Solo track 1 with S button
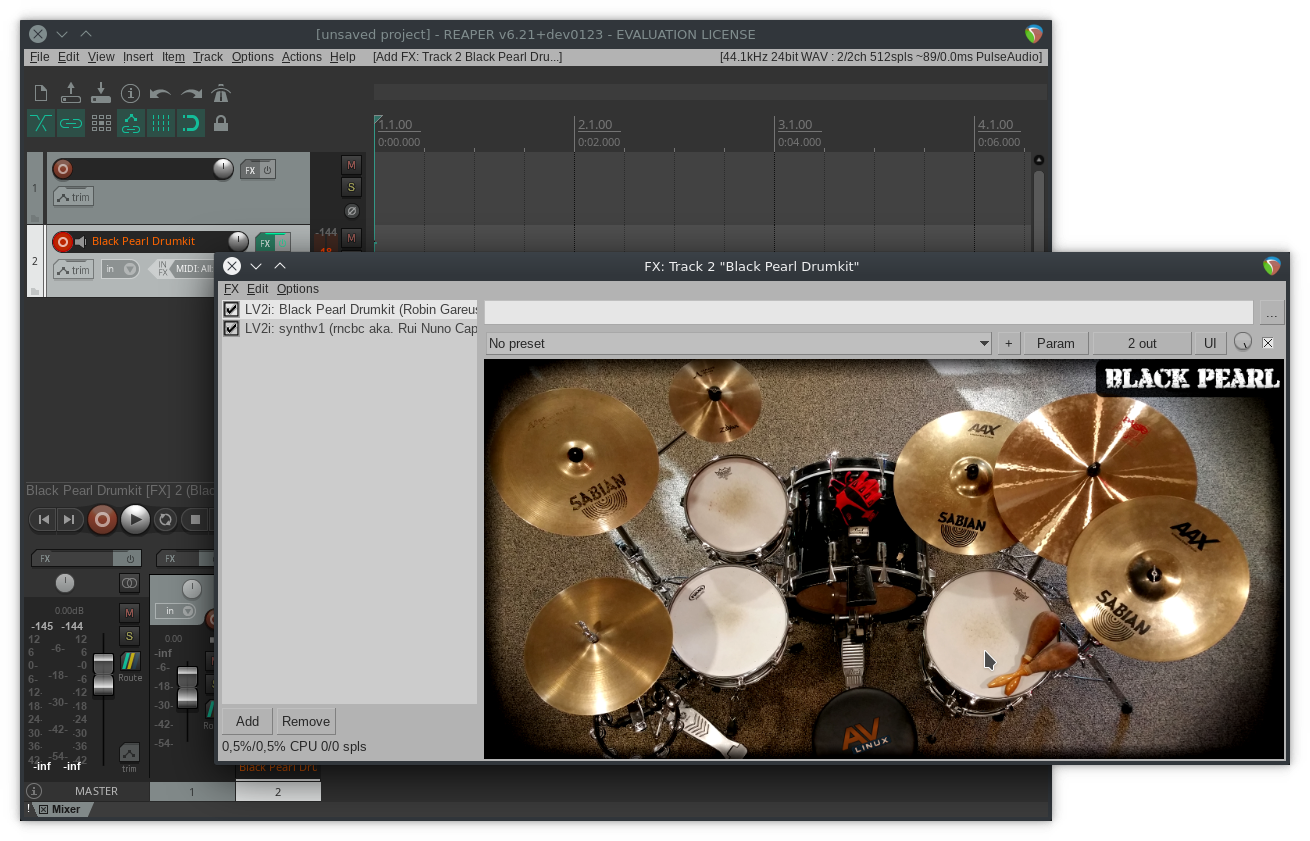The width and height of the screenshot is (1310, 841). click(351, 187)
